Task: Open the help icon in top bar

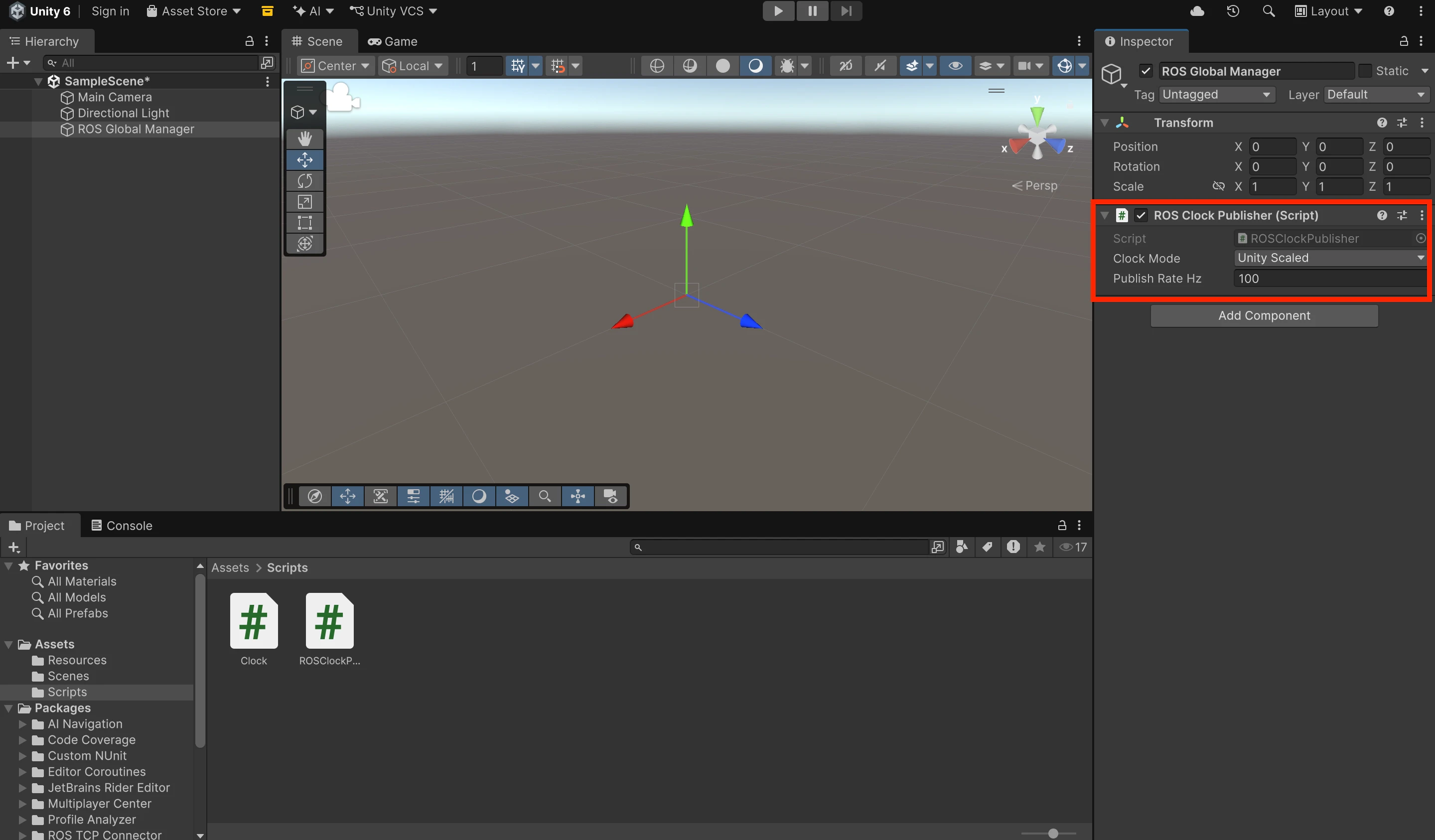Action: click(1389, 11)
